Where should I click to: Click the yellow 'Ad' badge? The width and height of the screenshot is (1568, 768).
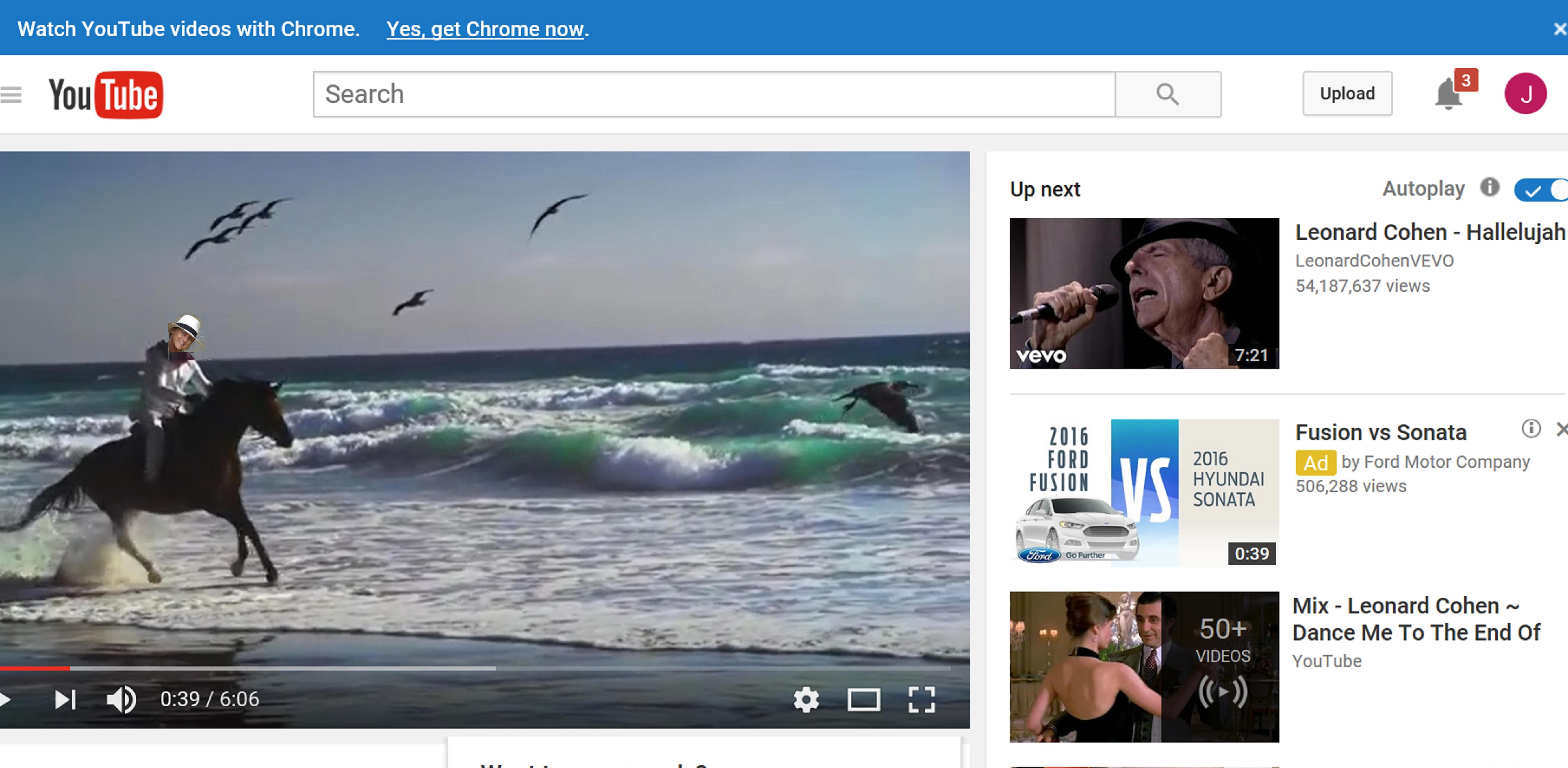(x=1315, y=463)
